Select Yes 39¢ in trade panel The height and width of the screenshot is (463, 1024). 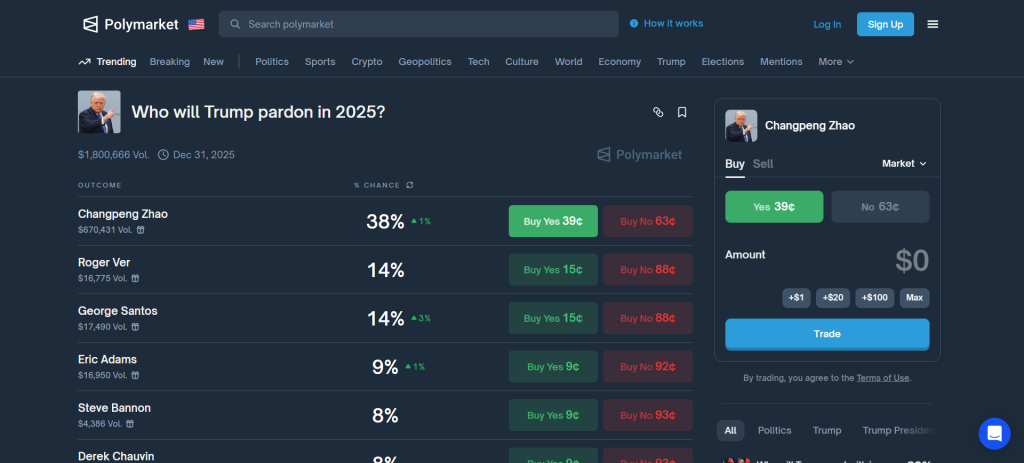[x=774, y=207]
